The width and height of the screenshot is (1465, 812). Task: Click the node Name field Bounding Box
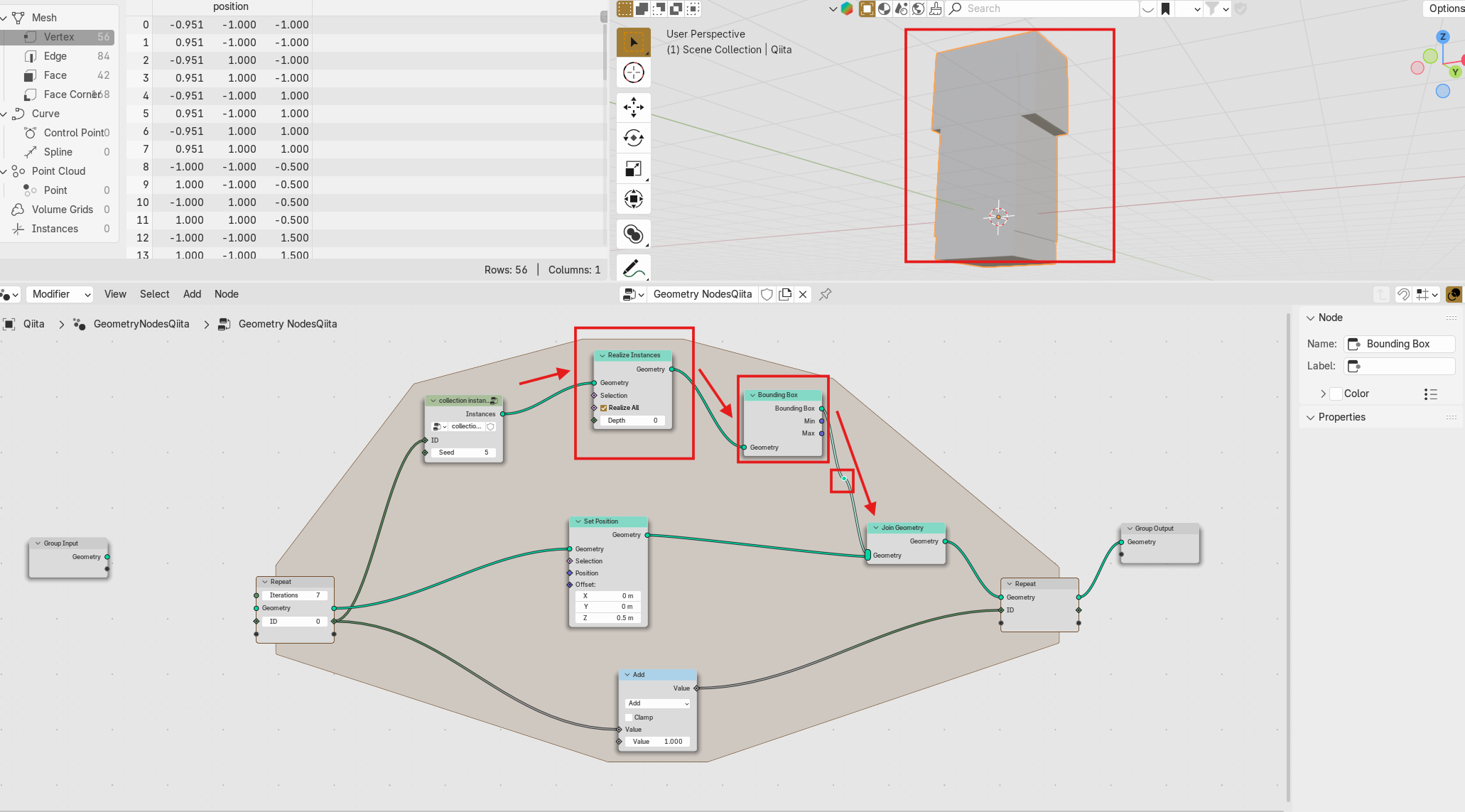click(1398, 344)
